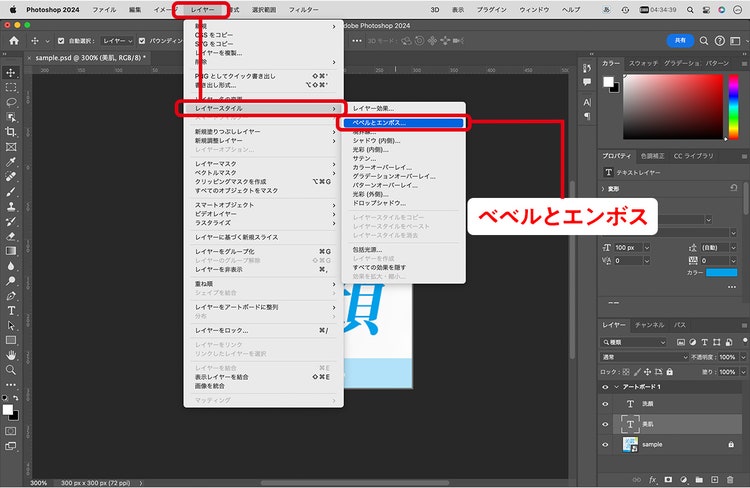
Task: Choose ドロップシャドウ in the submenu
Action: [x=379, y=203]
